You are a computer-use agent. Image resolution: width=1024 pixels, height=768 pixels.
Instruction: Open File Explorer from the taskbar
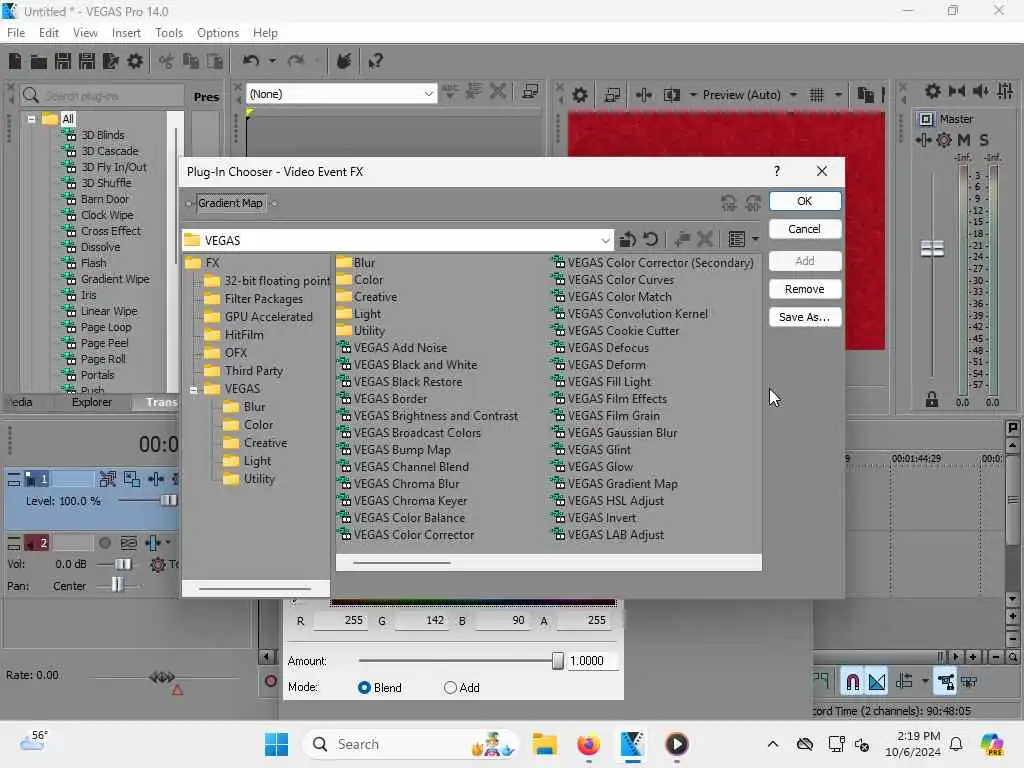[x=544, y=744]
